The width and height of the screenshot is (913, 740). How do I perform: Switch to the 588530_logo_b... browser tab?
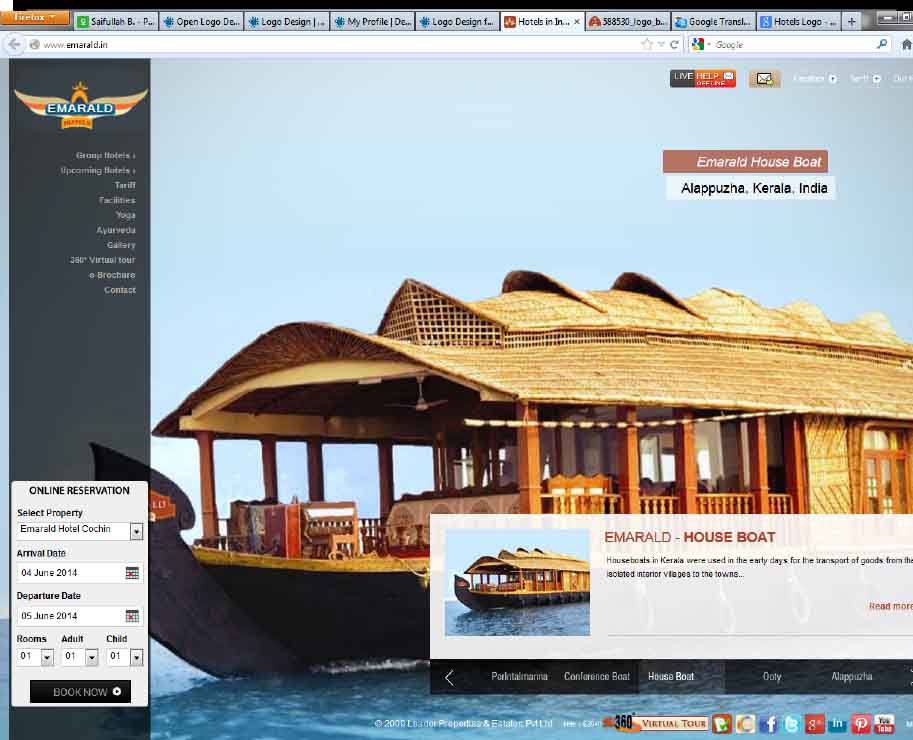[x=628, y=22]
